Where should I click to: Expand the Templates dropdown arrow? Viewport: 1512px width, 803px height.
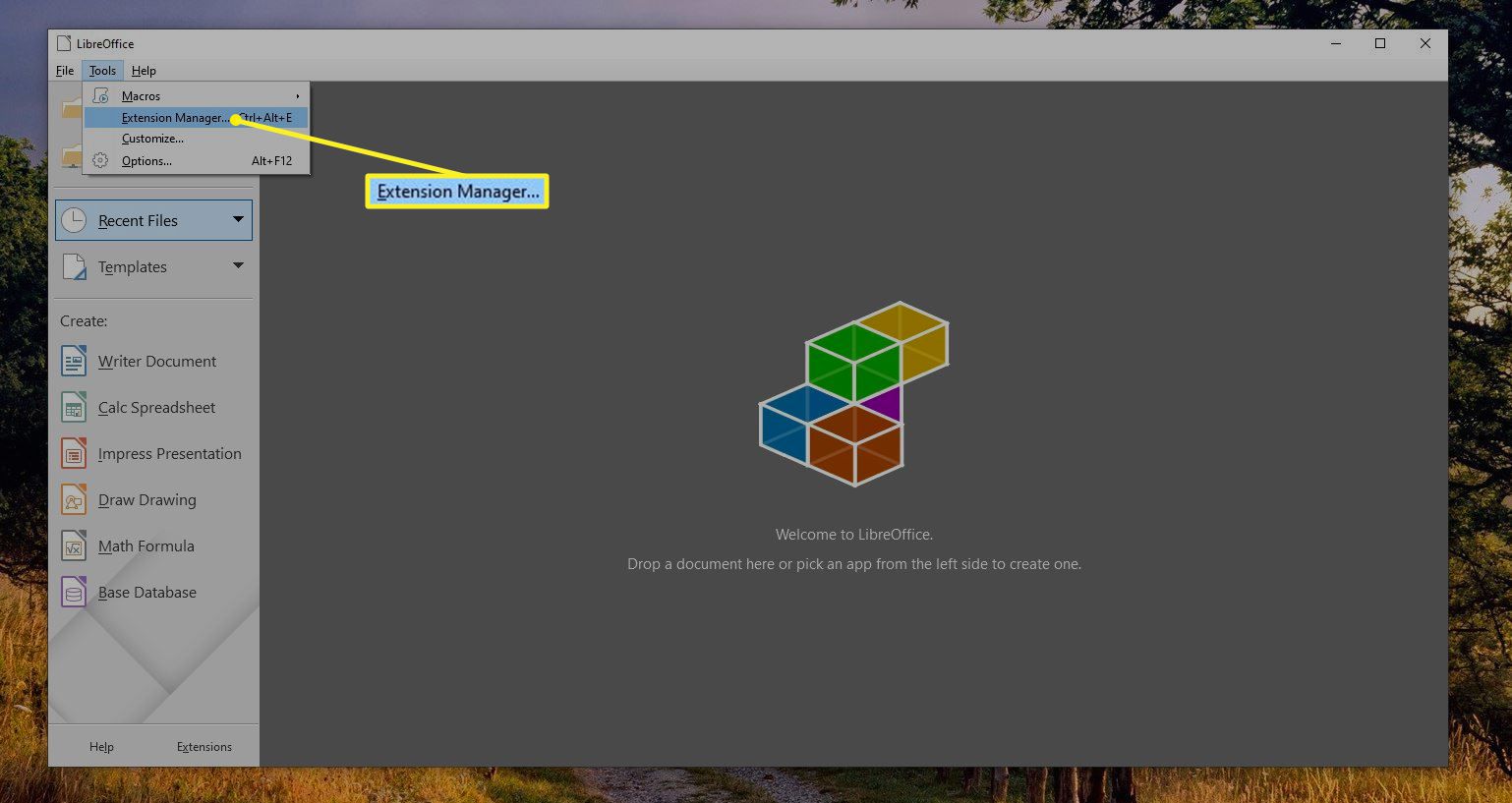tap(238, 265)
